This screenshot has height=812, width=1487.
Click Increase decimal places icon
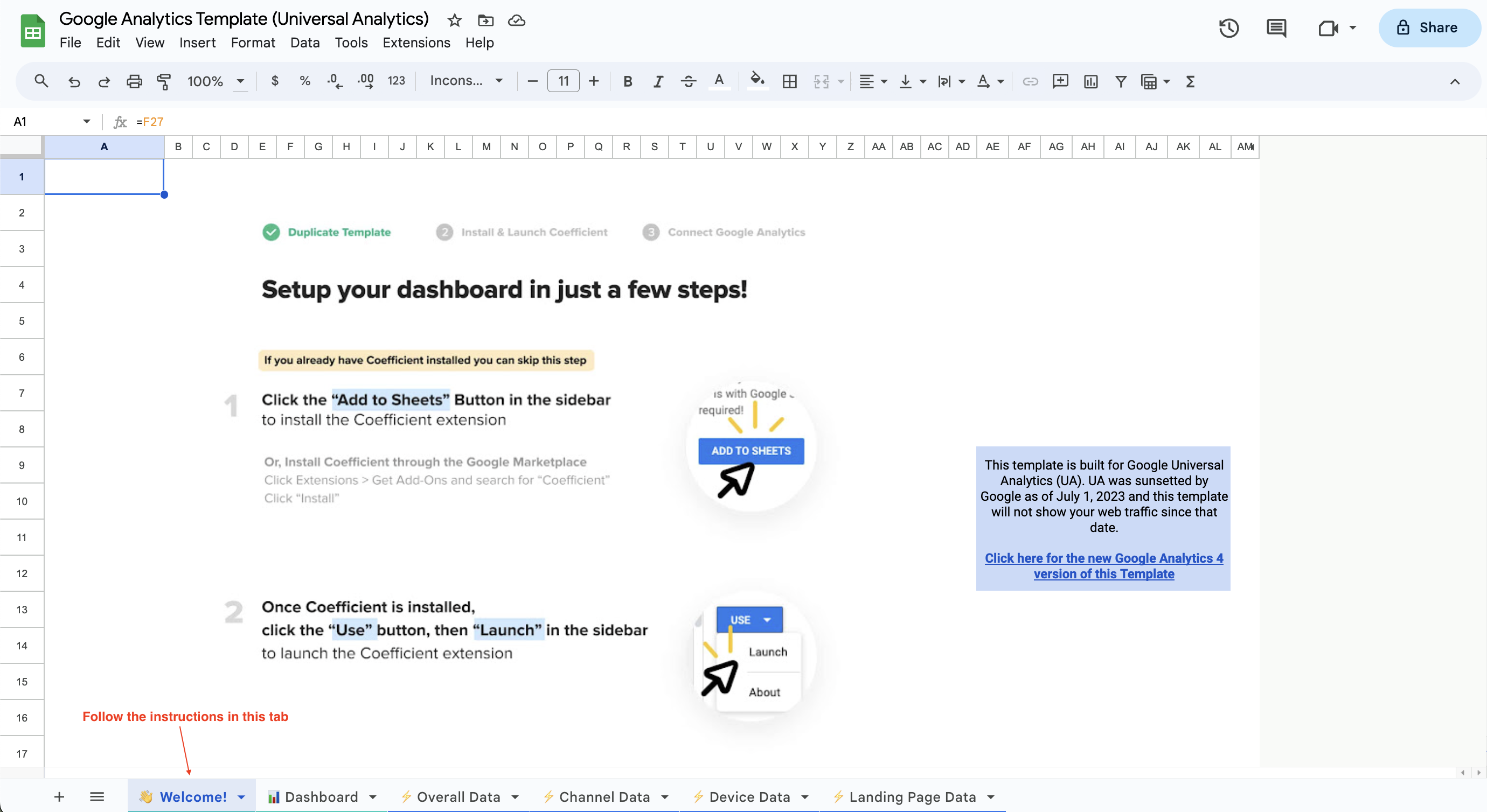365,81
